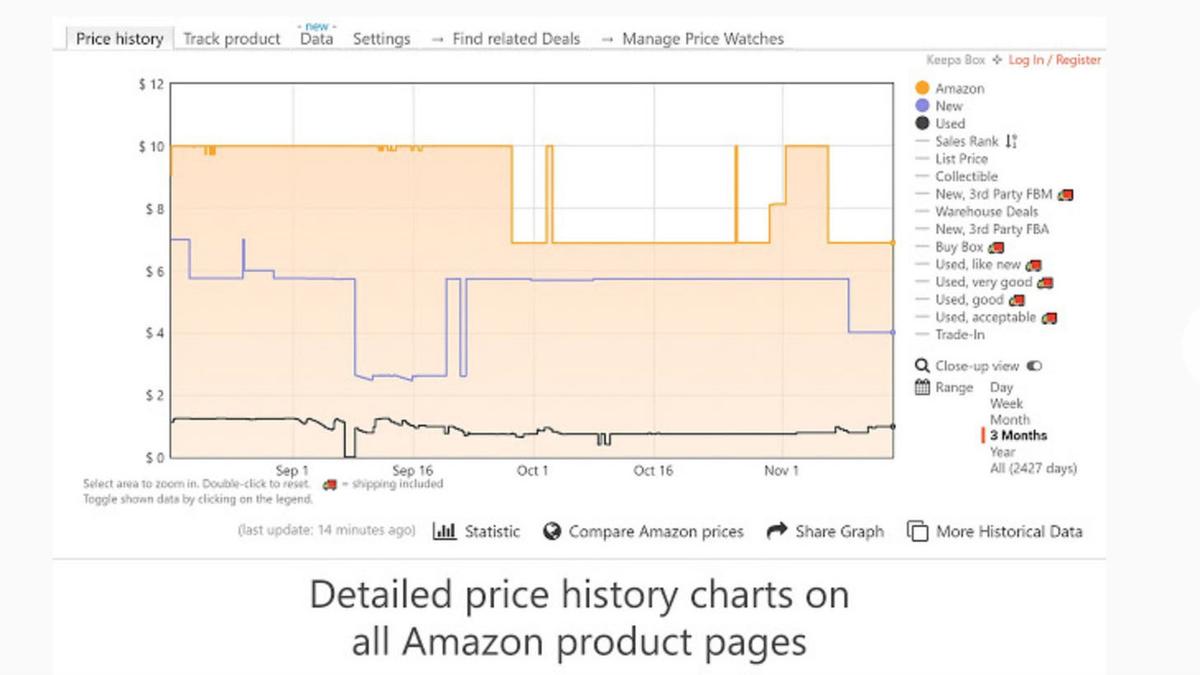Switch to the Track product tab
Viewport: 1200px width, 675px height.
pyautogui.click(x=232, y=39)
